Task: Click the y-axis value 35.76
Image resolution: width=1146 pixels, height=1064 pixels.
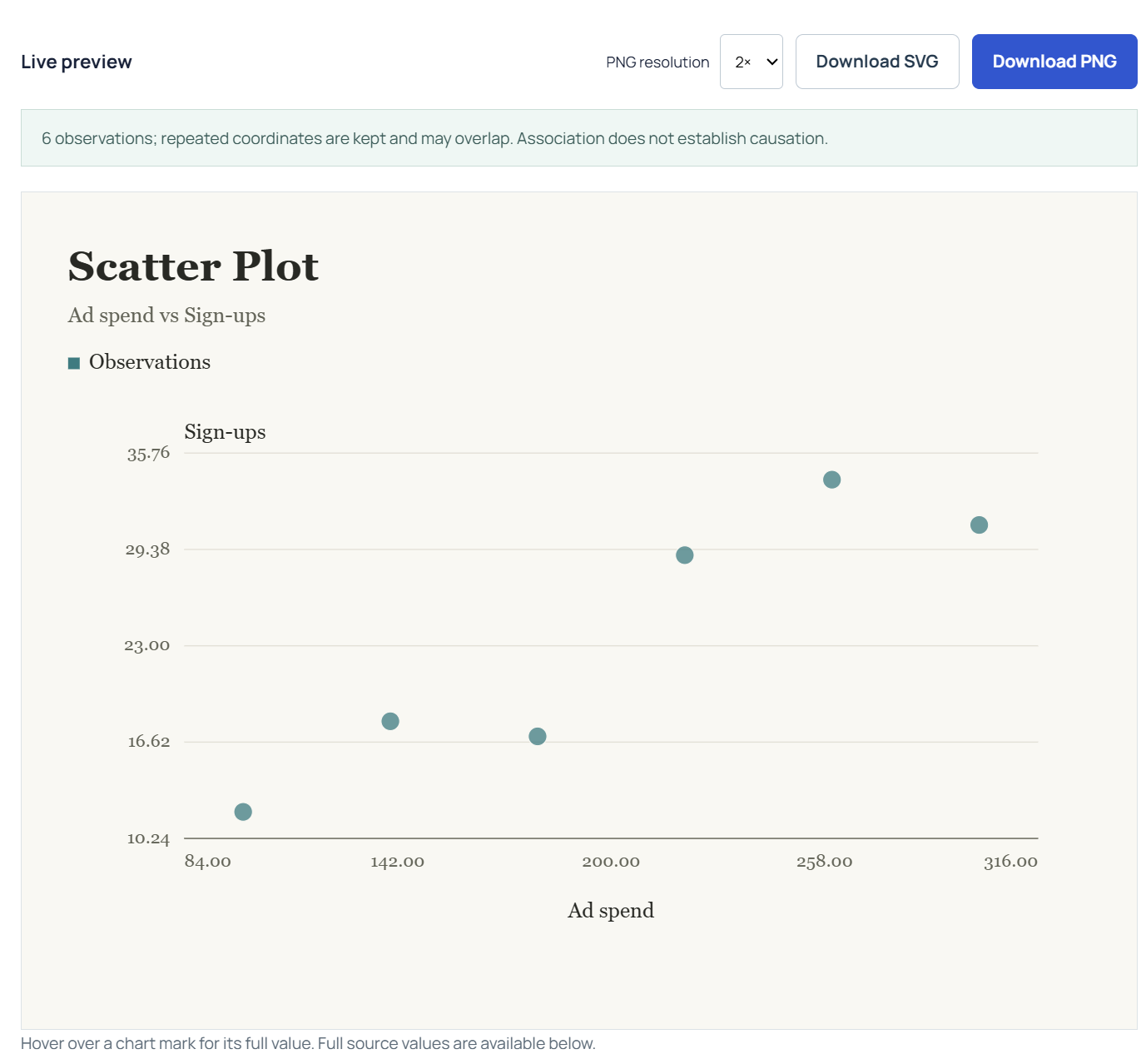Action: [148, 454]
